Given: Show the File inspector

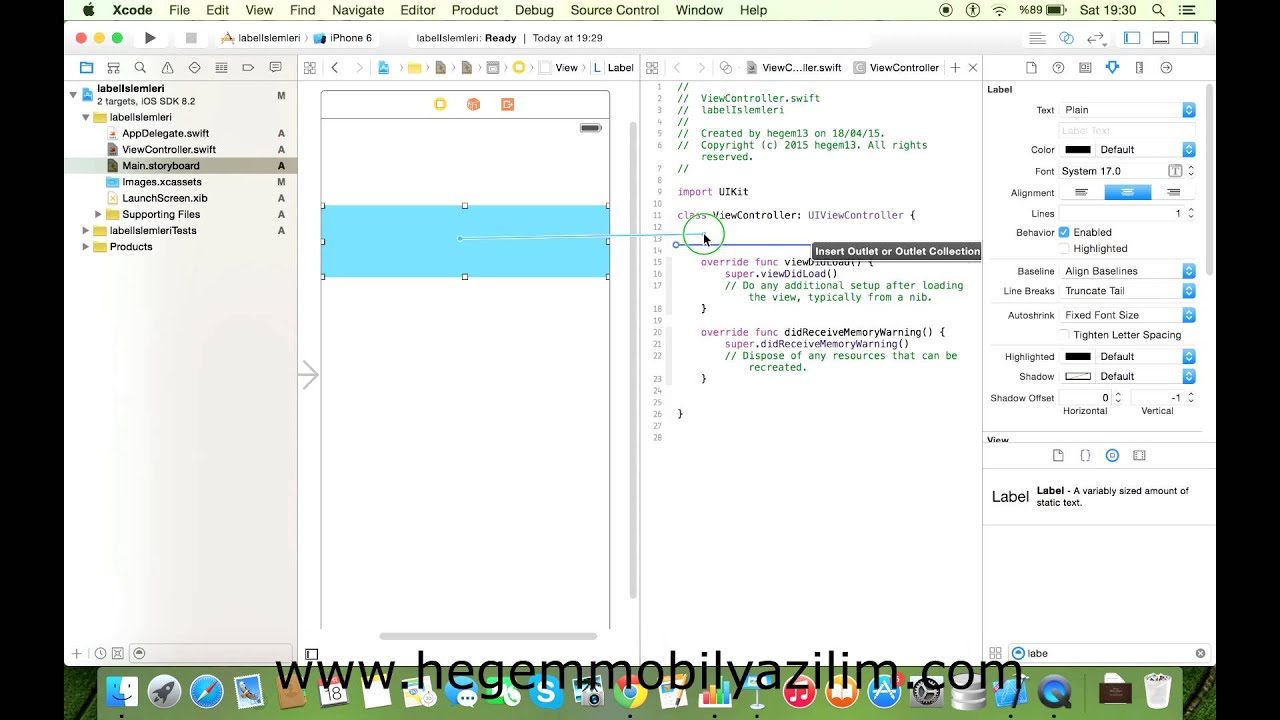Looking at the screenshot, I should click(1031, 68).
